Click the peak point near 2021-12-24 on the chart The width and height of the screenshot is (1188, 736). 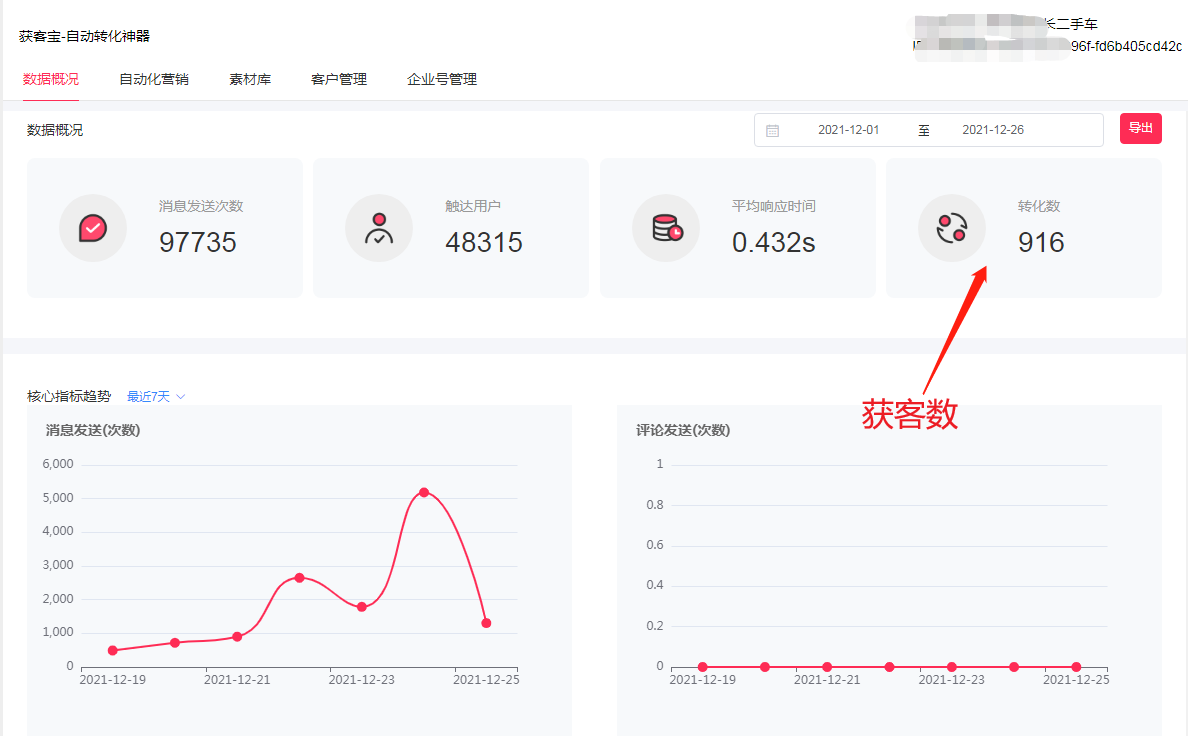point(424,491)
